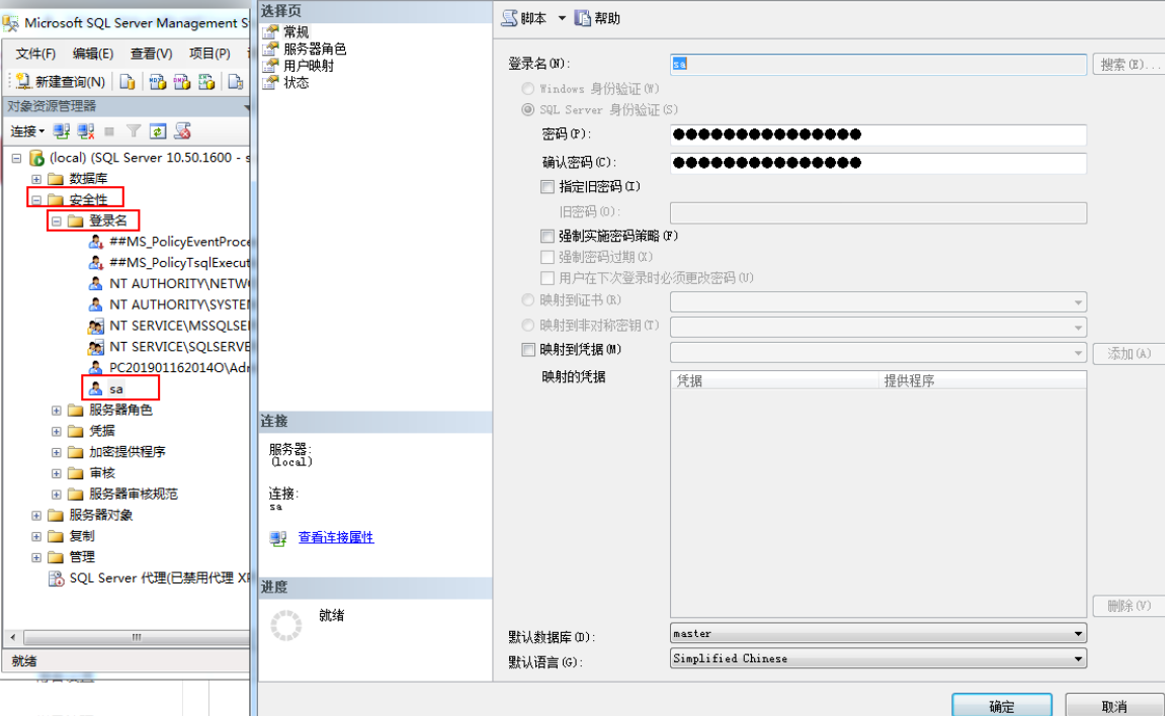Select the 常规 page icon

tap(271, 31)
